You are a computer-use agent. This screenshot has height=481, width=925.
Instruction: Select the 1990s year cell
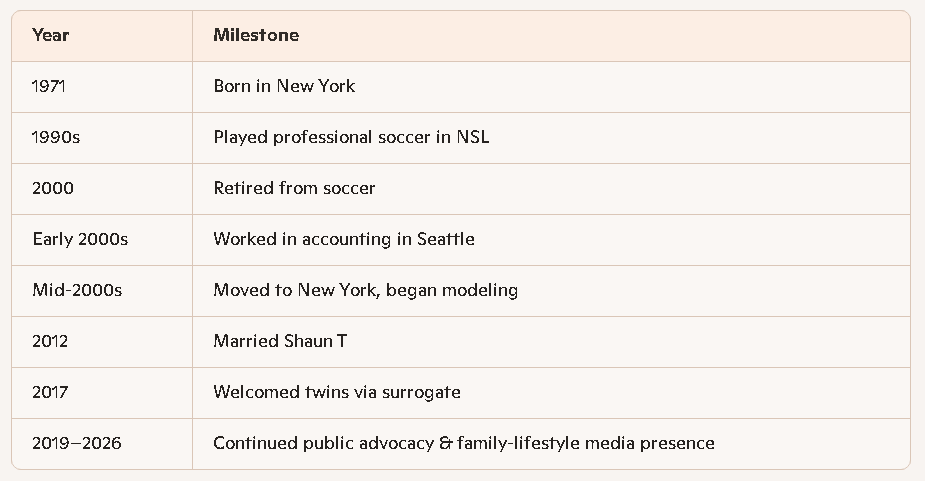tap(56, 137)
